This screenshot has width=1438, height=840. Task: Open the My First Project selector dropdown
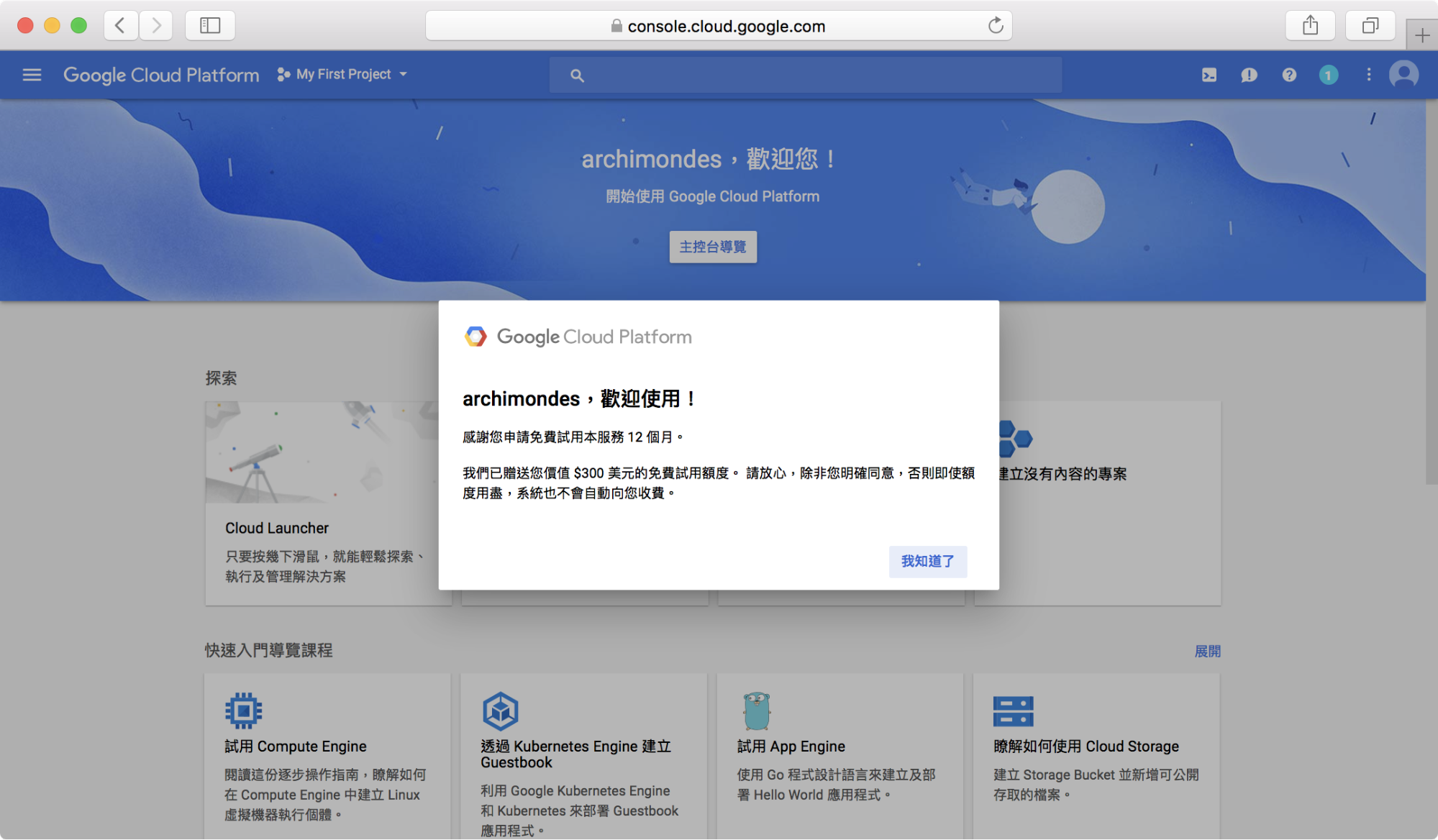342,75
